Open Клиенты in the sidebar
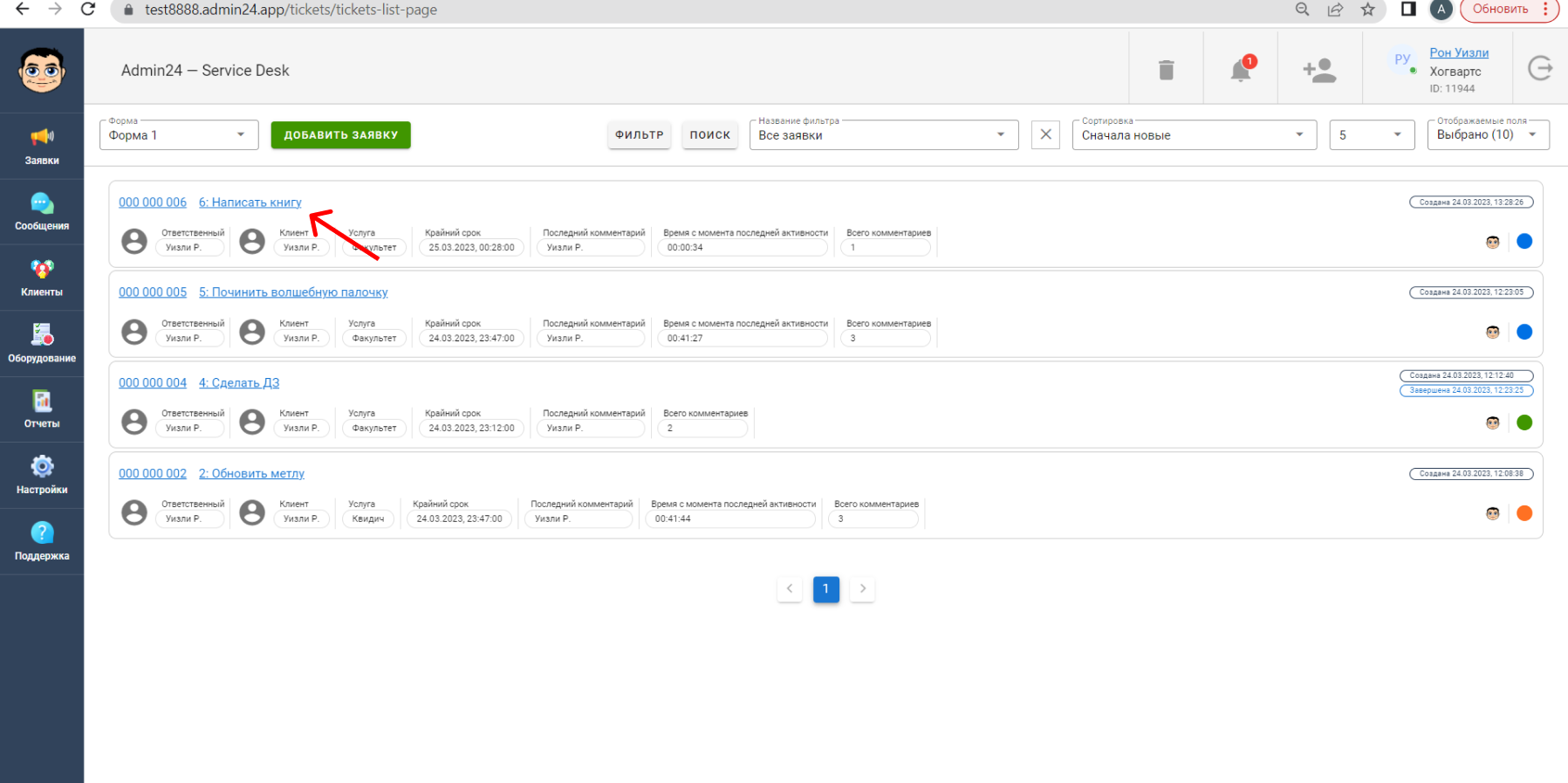Screen dimensions: 1568x783 (x=42, y=278)
